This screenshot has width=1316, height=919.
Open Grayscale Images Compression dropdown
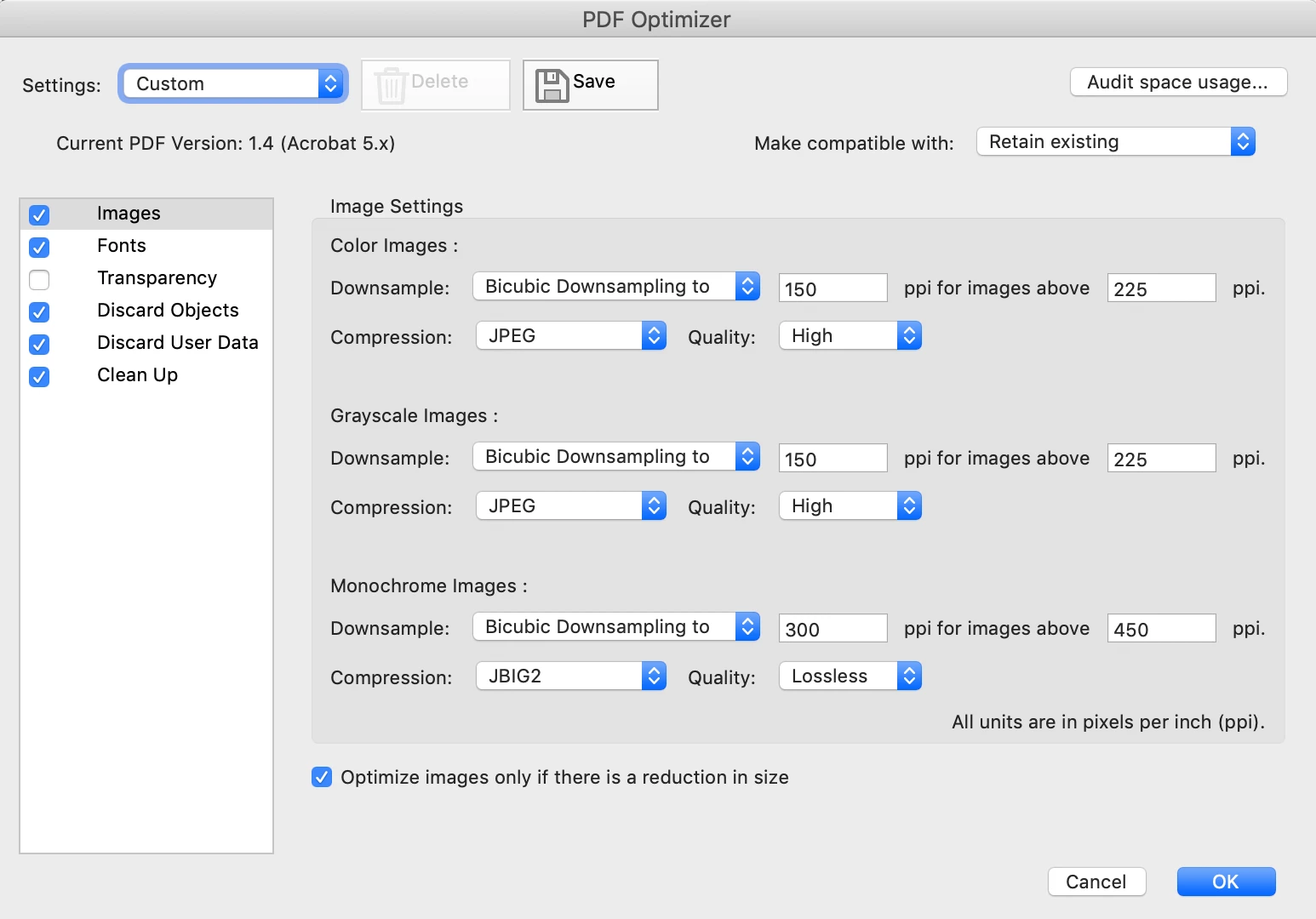571,505
